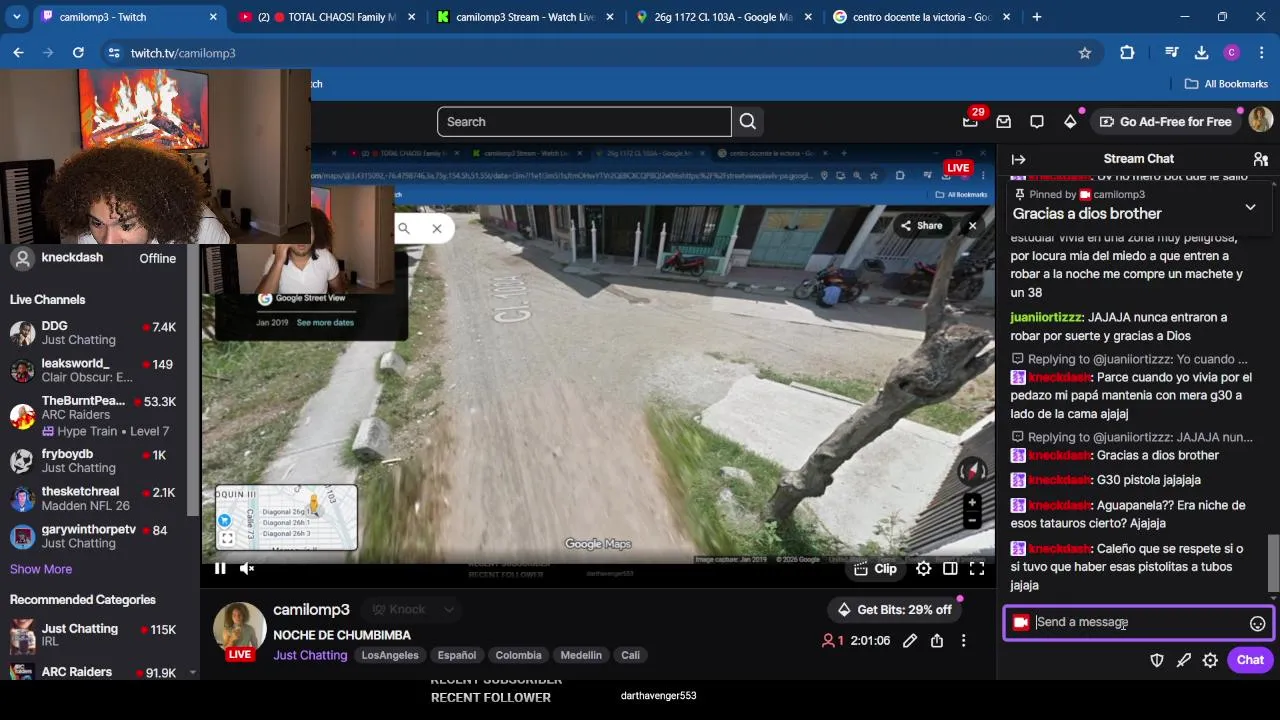Reload the Twitch page
Image resolution: width=1280 pixels, height=720 pixels.
pyautogui.click(x=78, y=53)
